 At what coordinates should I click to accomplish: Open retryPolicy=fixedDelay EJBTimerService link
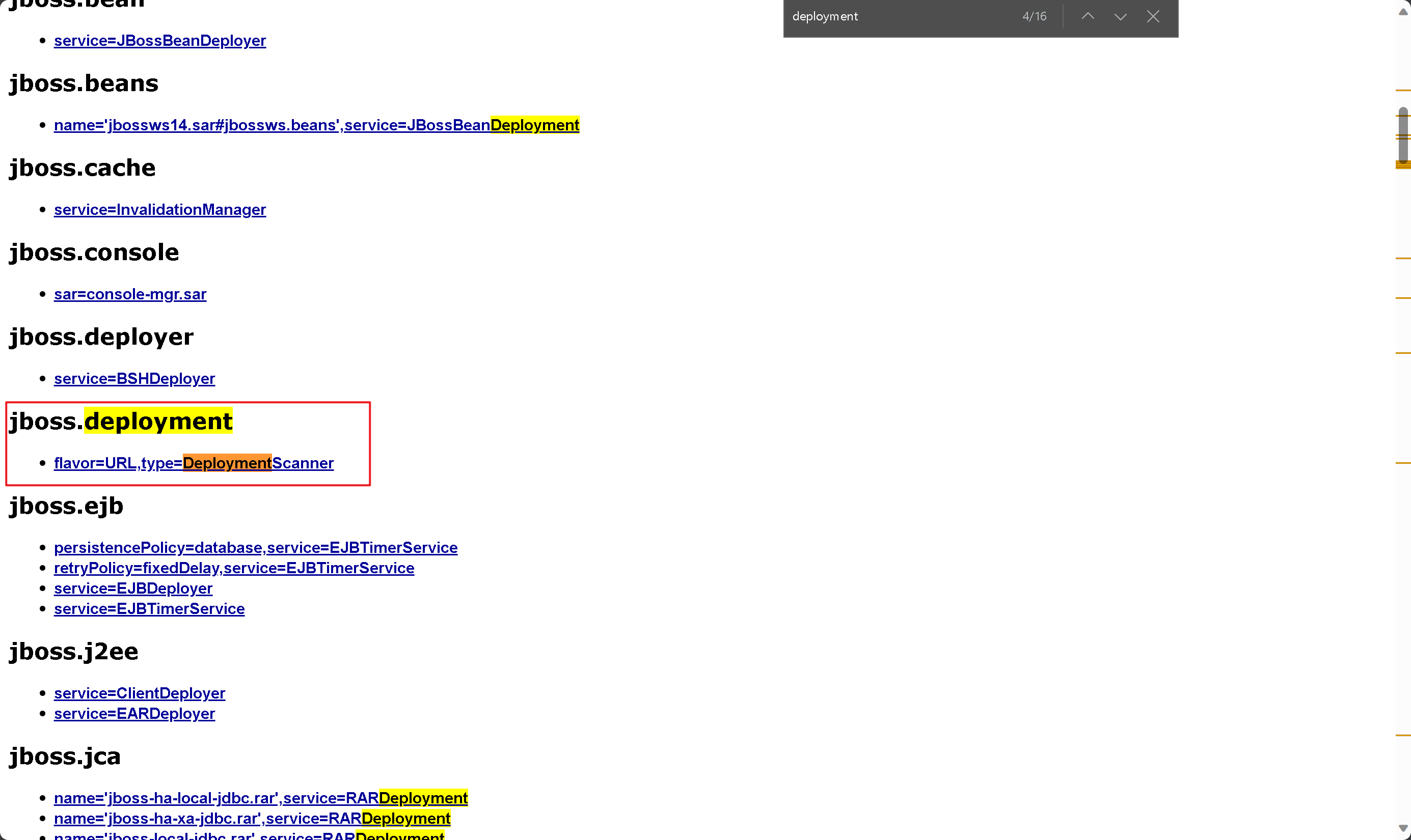[x=234, y=568]
